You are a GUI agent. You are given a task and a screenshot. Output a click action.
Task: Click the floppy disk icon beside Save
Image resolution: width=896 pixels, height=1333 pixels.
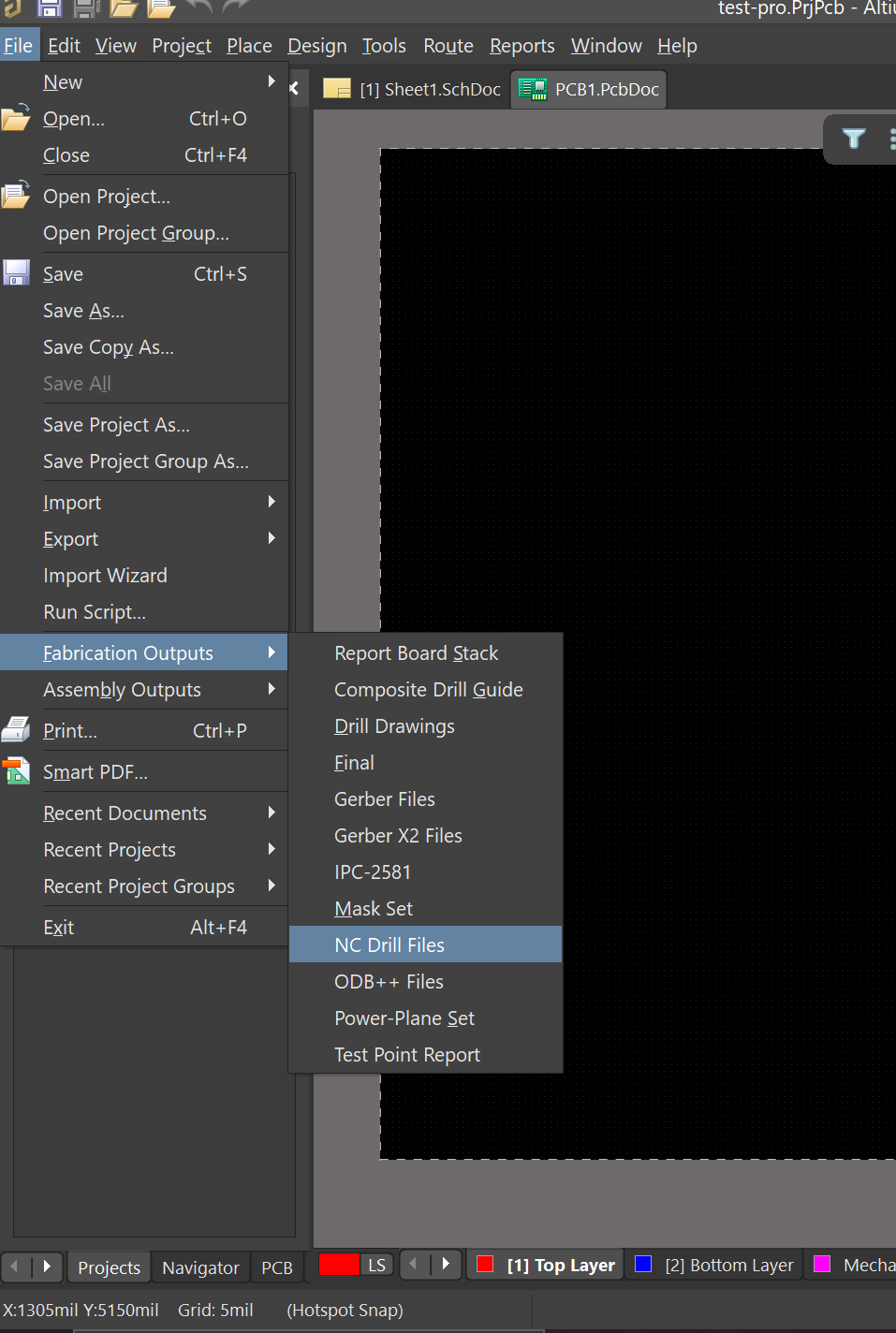(x=16, y=273)
